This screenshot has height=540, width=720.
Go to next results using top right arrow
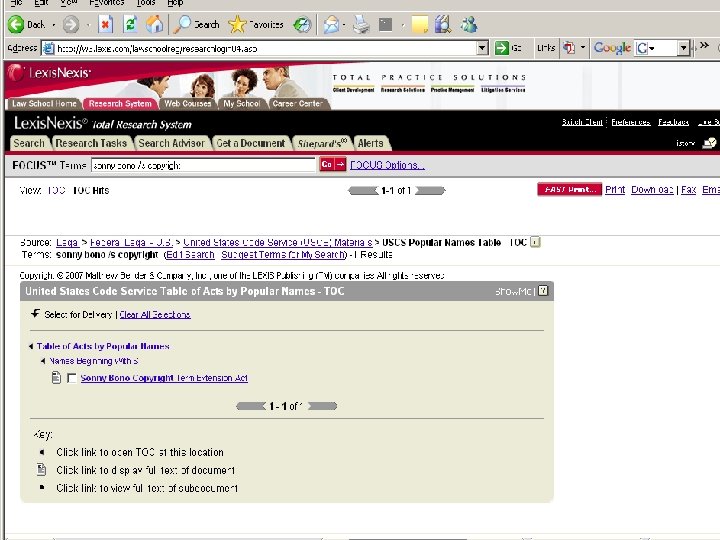430,190
